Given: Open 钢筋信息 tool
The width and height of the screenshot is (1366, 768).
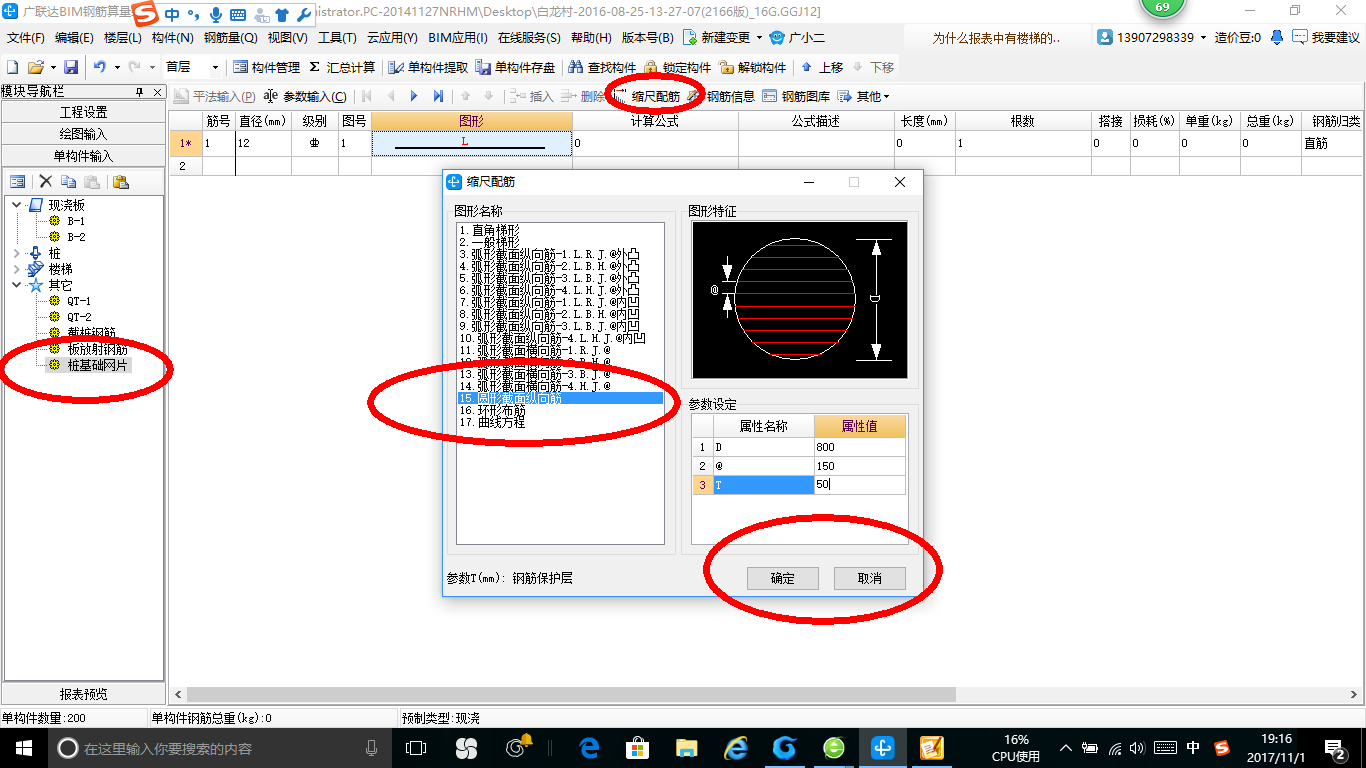Looking at the screenshot, I should coord(721,96).
